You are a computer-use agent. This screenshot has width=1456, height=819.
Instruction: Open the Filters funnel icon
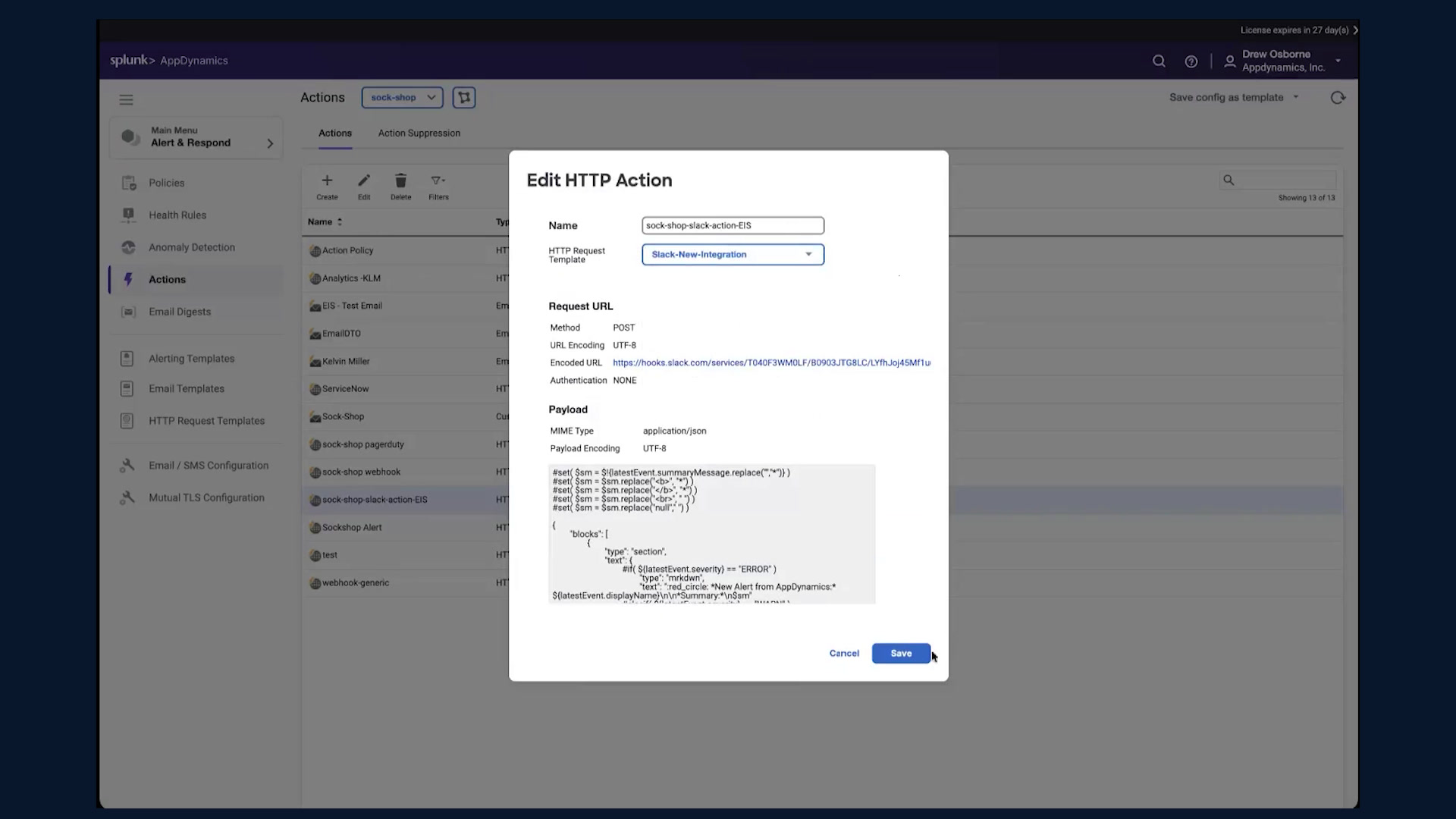pyautogui.click(x=438, y=180)
